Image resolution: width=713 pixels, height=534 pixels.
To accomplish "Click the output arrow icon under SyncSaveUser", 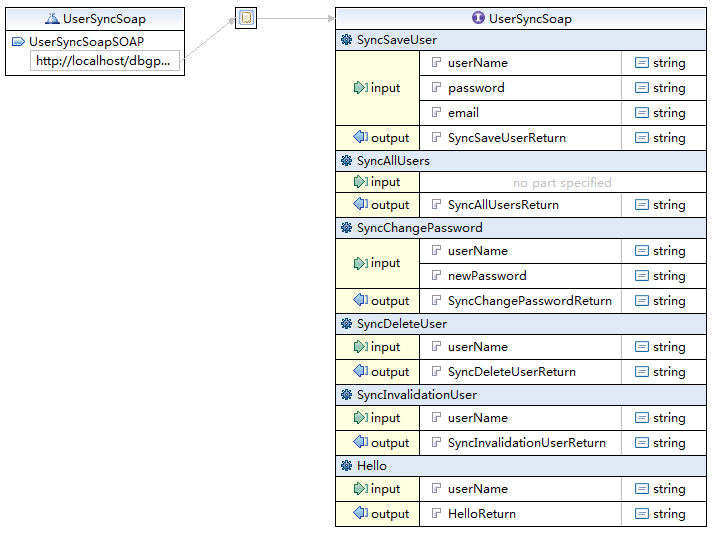I will 361,136.
